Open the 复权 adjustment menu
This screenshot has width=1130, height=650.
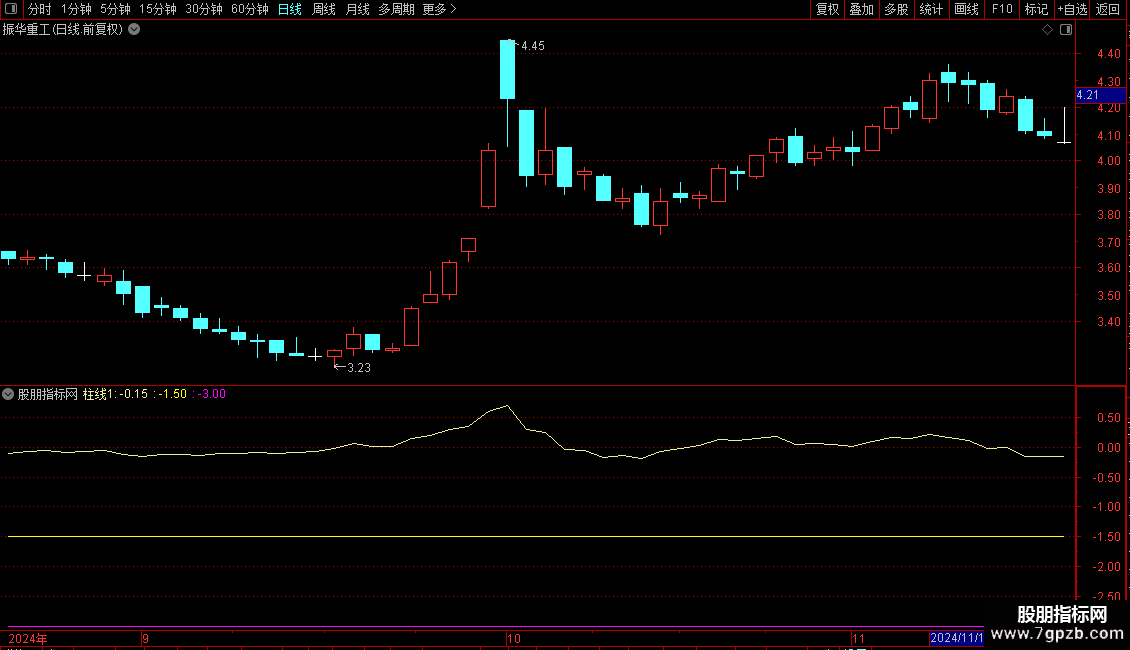tap(827, 9)
